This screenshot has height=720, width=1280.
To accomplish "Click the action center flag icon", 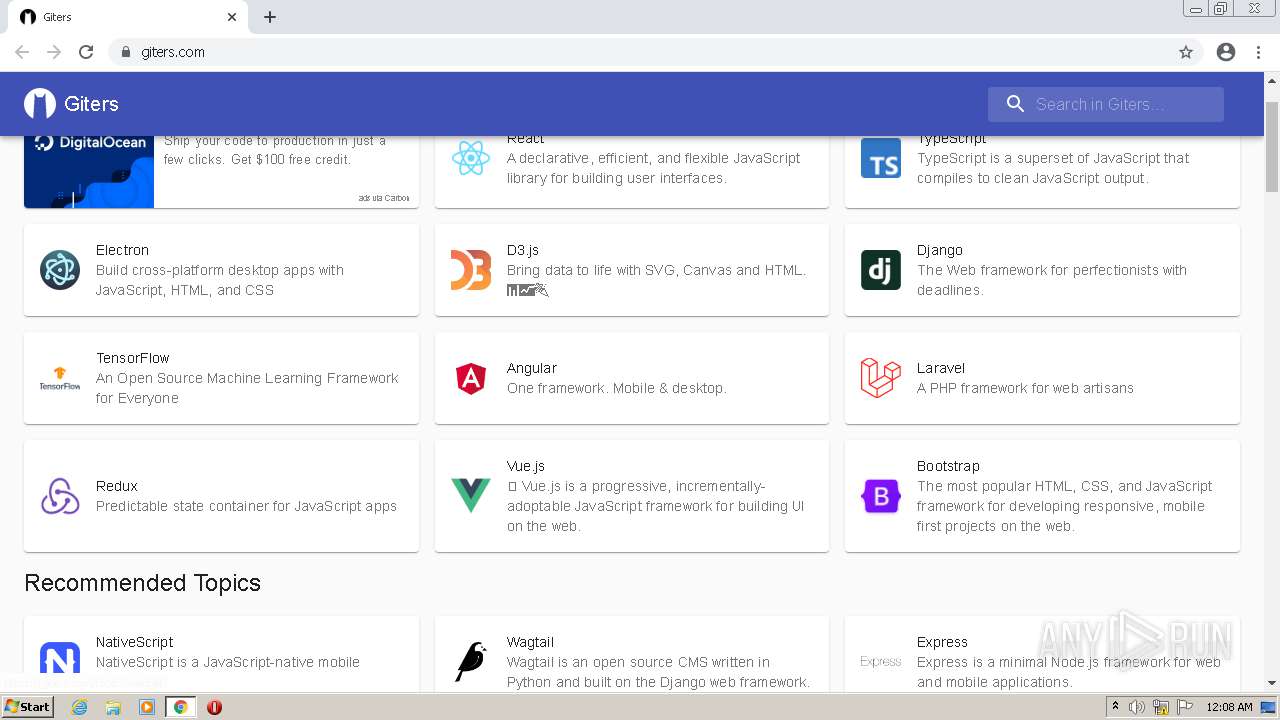I will [1184, 707].
